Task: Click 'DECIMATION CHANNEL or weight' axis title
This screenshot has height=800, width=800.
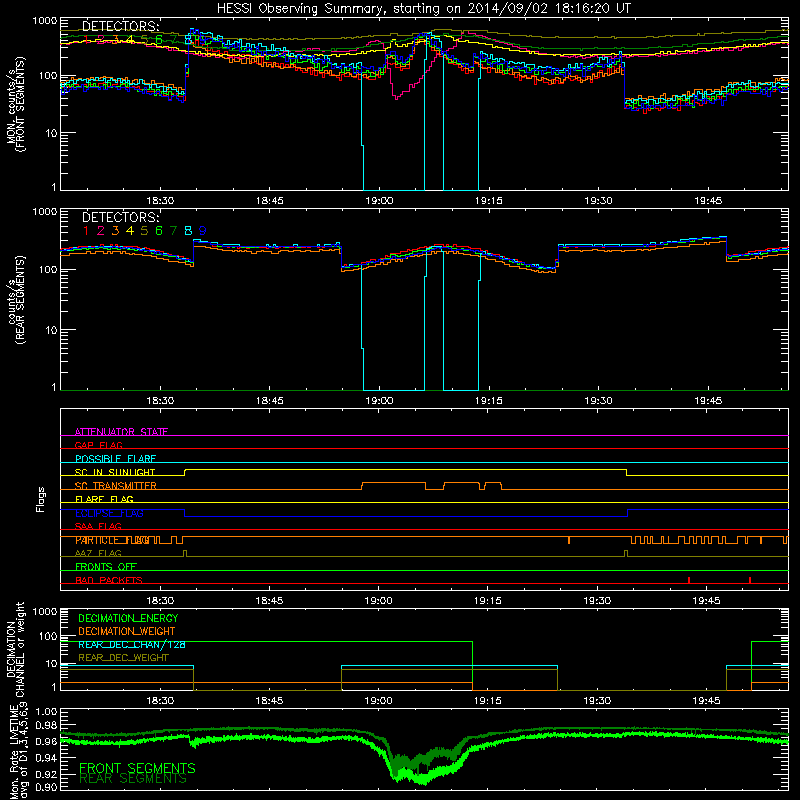Action: pos(15,649)
